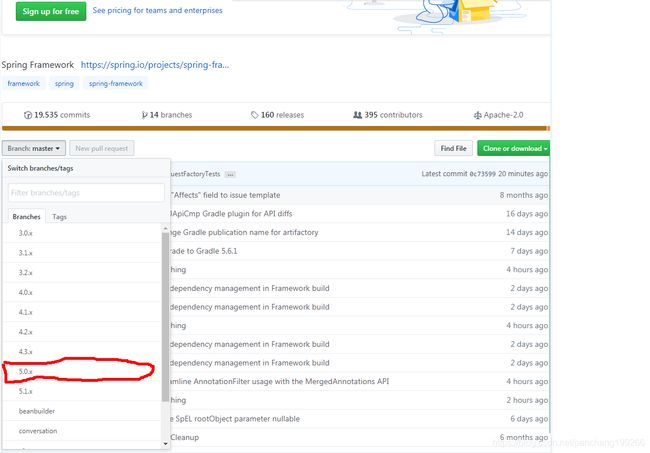This screenshot has height=453, width=650.
Task: Expand the Clone or download dropdown
Action: pyautogui.click(x=514, y=148)
